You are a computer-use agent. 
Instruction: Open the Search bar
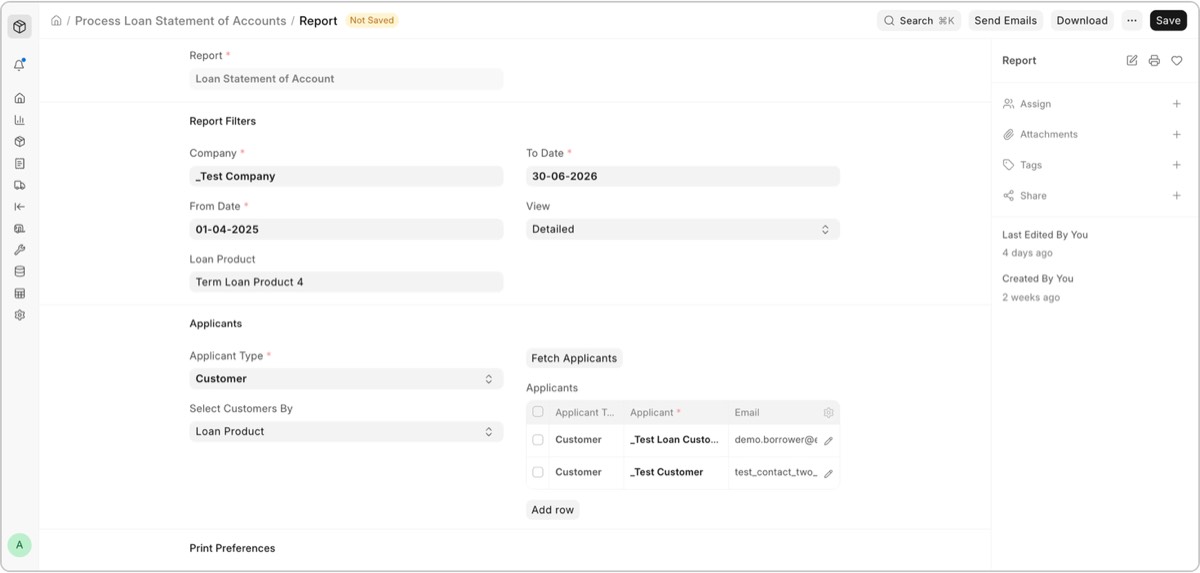click(919, 20)
